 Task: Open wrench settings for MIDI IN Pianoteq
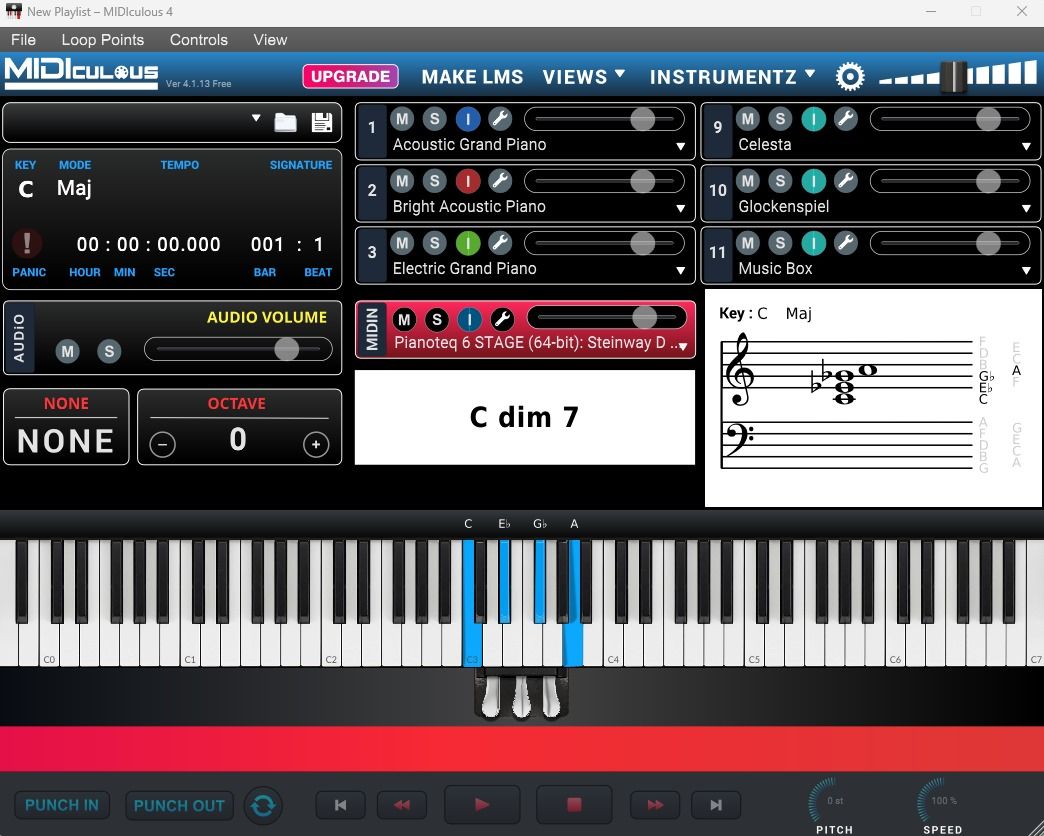pyautogui.click(x=502, y=319)
